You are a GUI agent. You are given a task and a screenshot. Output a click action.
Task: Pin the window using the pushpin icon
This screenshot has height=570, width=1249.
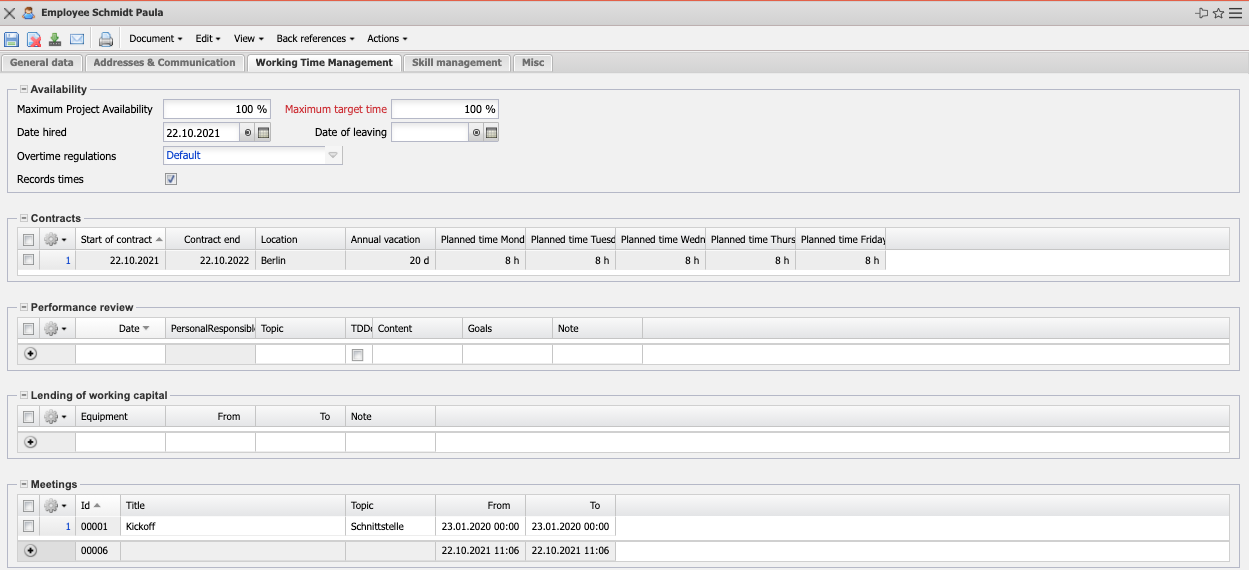1201,13
